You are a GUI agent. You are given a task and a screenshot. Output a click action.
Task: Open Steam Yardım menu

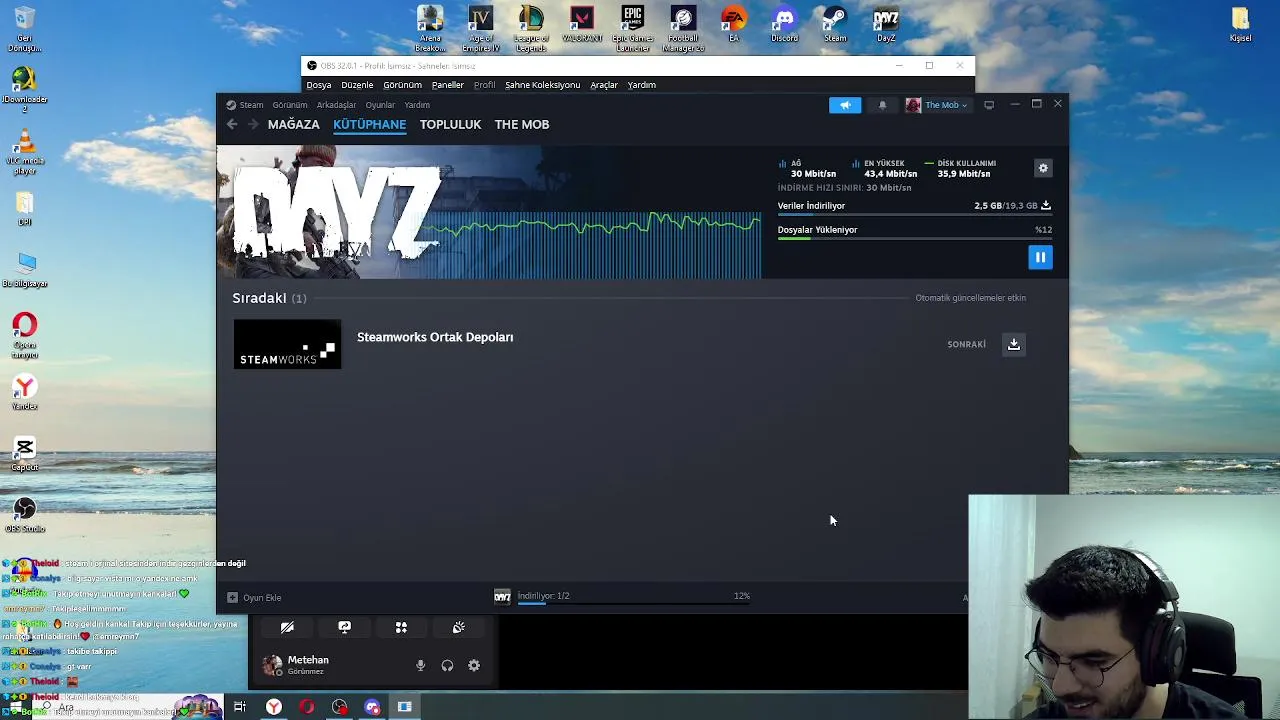417,105
